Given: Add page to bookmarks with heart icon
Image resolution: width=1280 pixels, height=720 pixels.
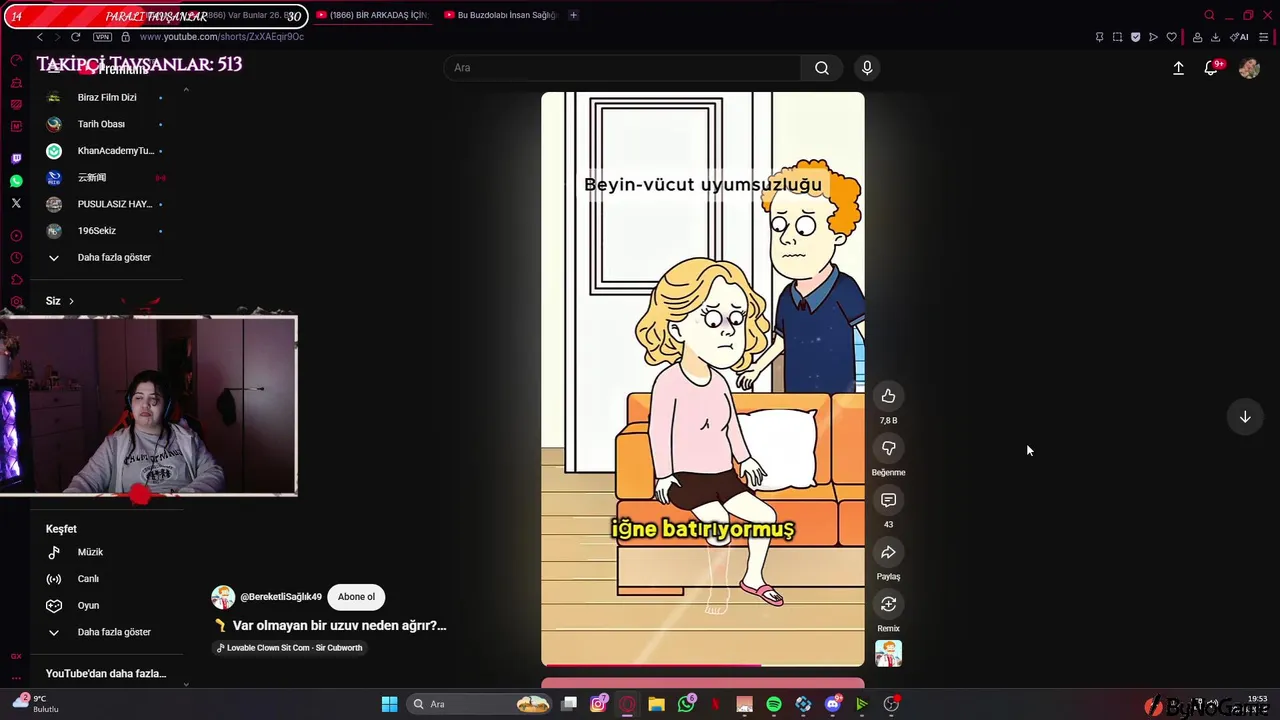Looking at the screenshot, I should tap(1171, 37).
